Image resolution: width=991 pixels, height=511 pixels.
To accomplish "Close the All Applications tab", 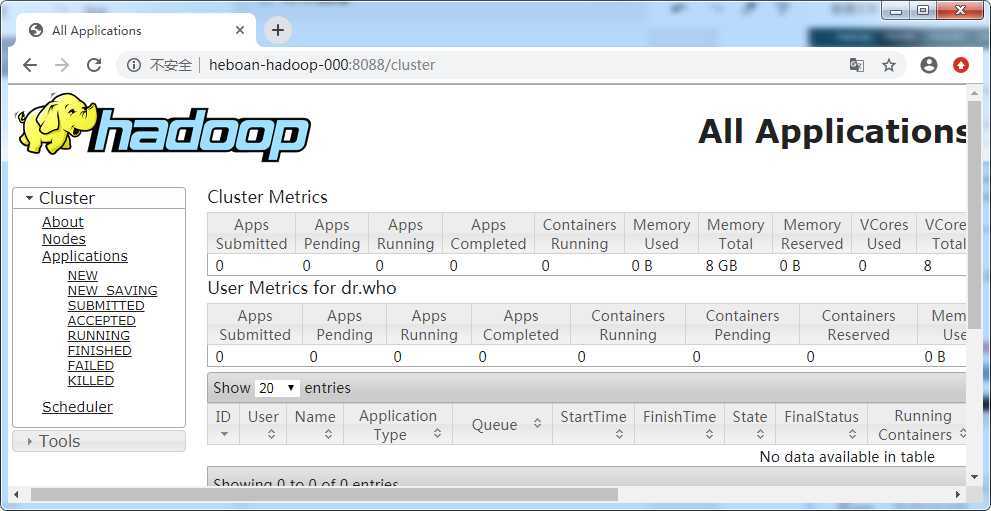I will pos(240,30).
